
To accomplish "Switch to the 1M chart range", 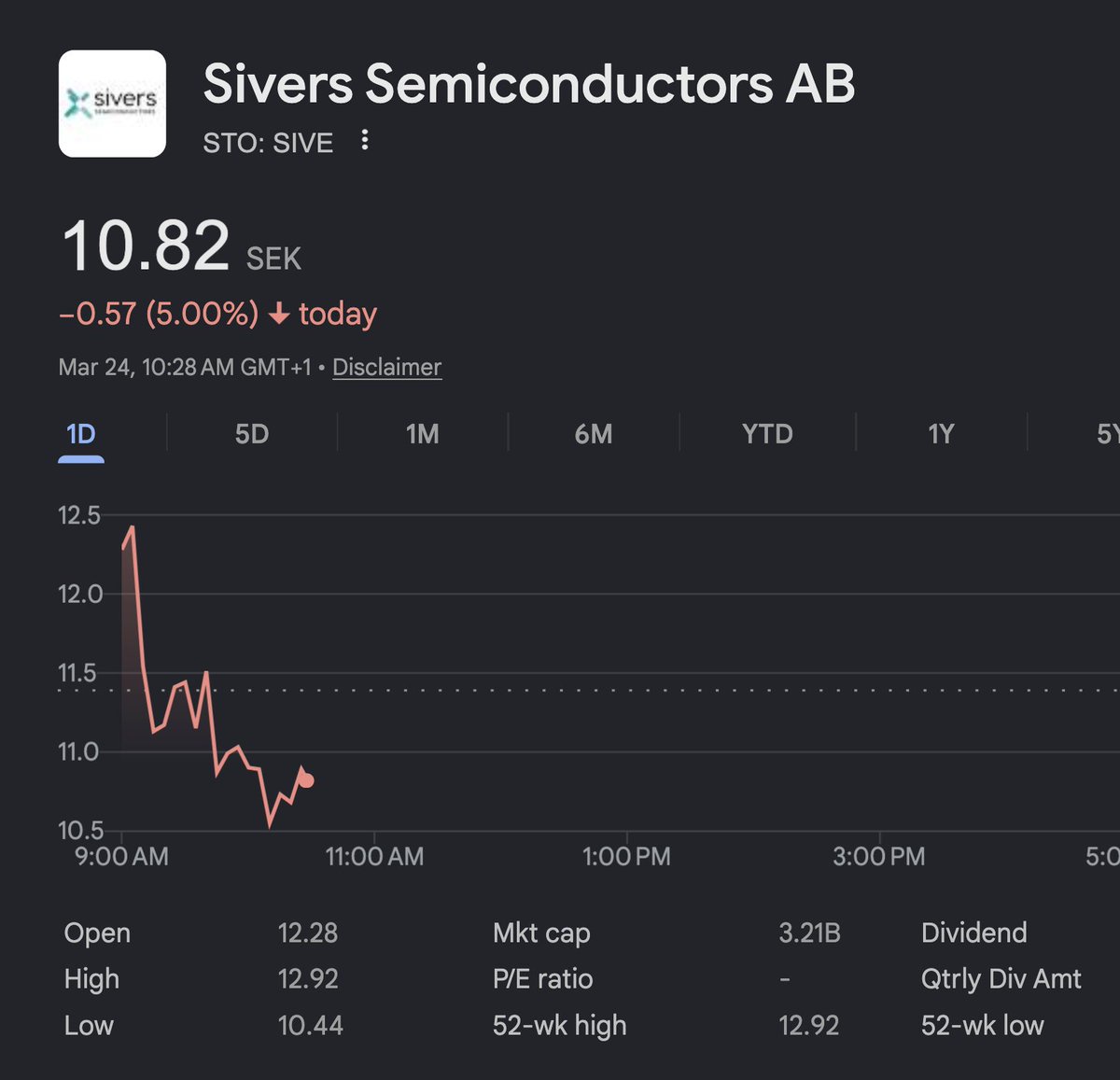I will [x=422, y=434].
